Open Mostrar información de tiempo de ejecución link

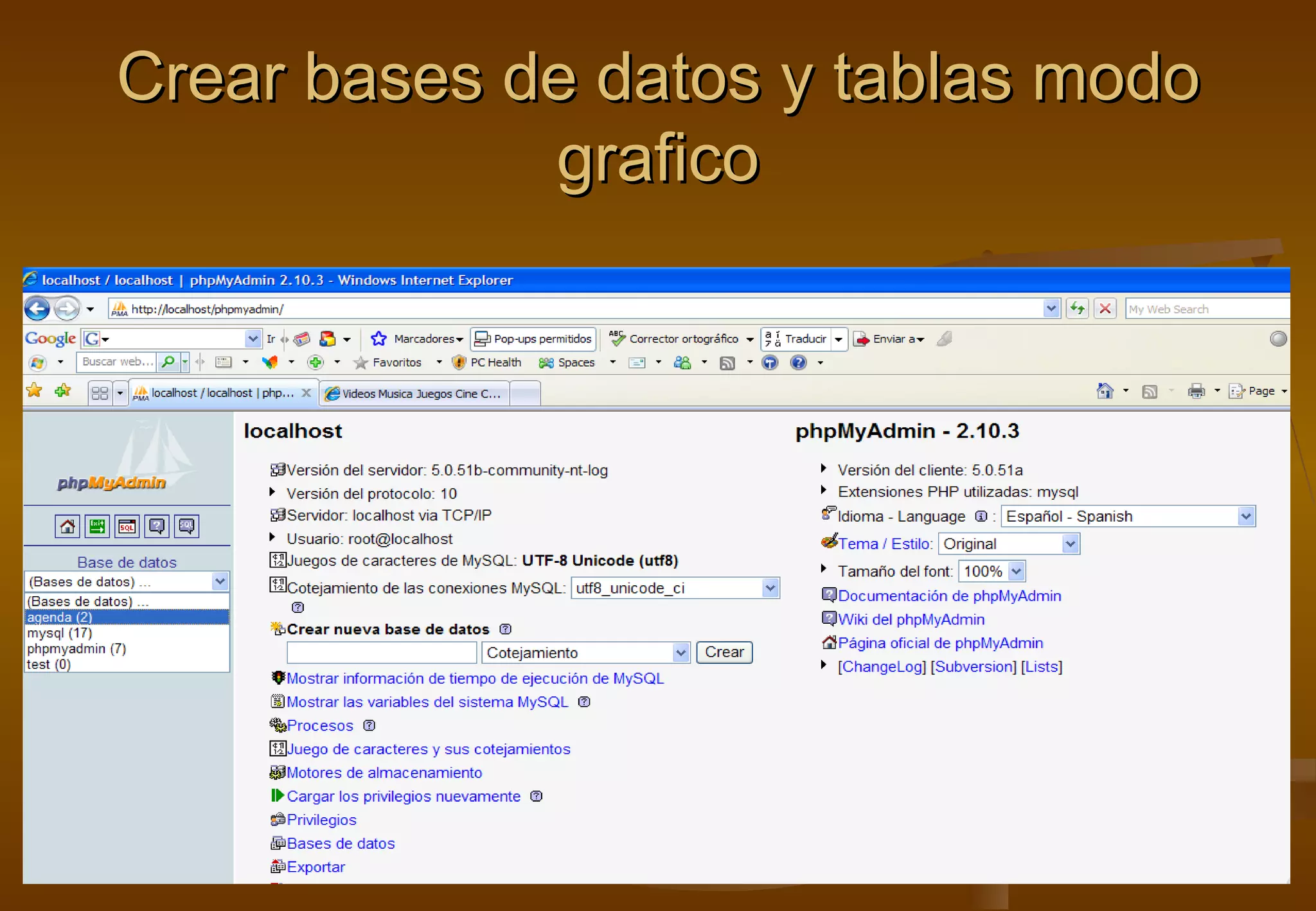coord(475,678)
